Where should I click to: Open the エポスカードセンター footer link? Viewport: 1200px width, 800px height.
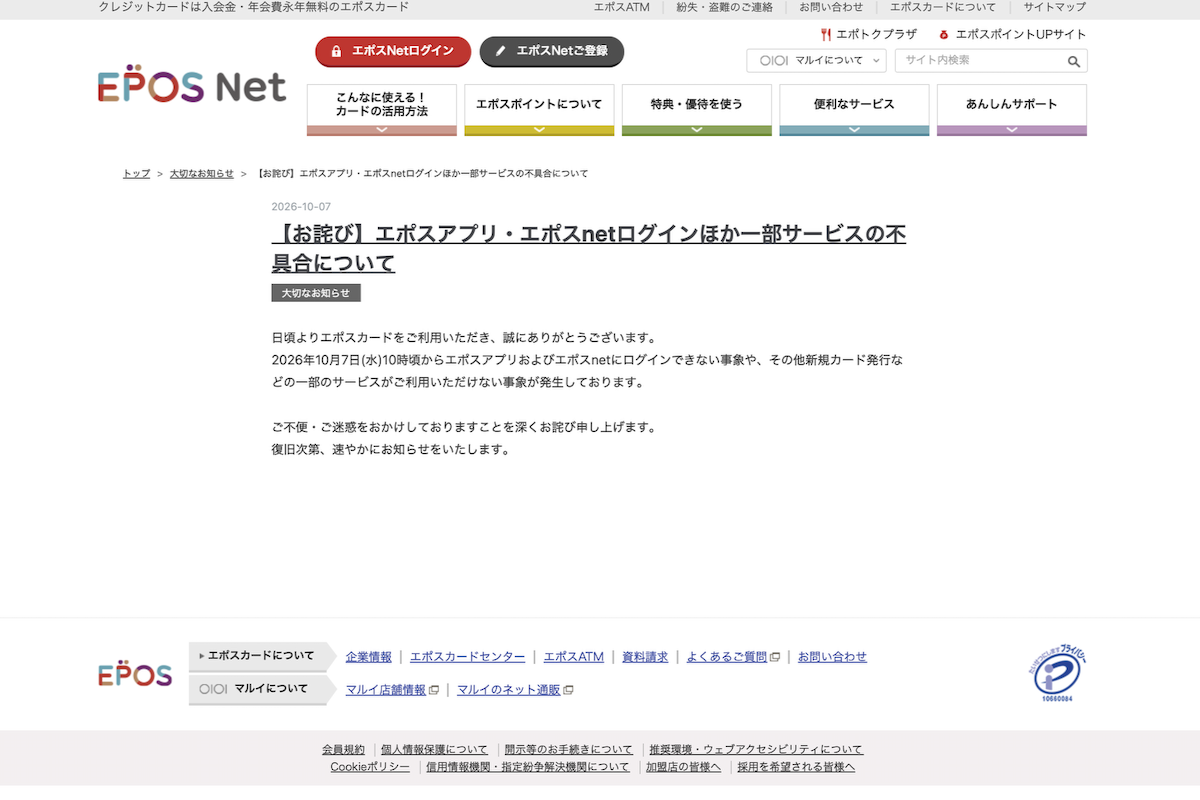coord(468,658)
